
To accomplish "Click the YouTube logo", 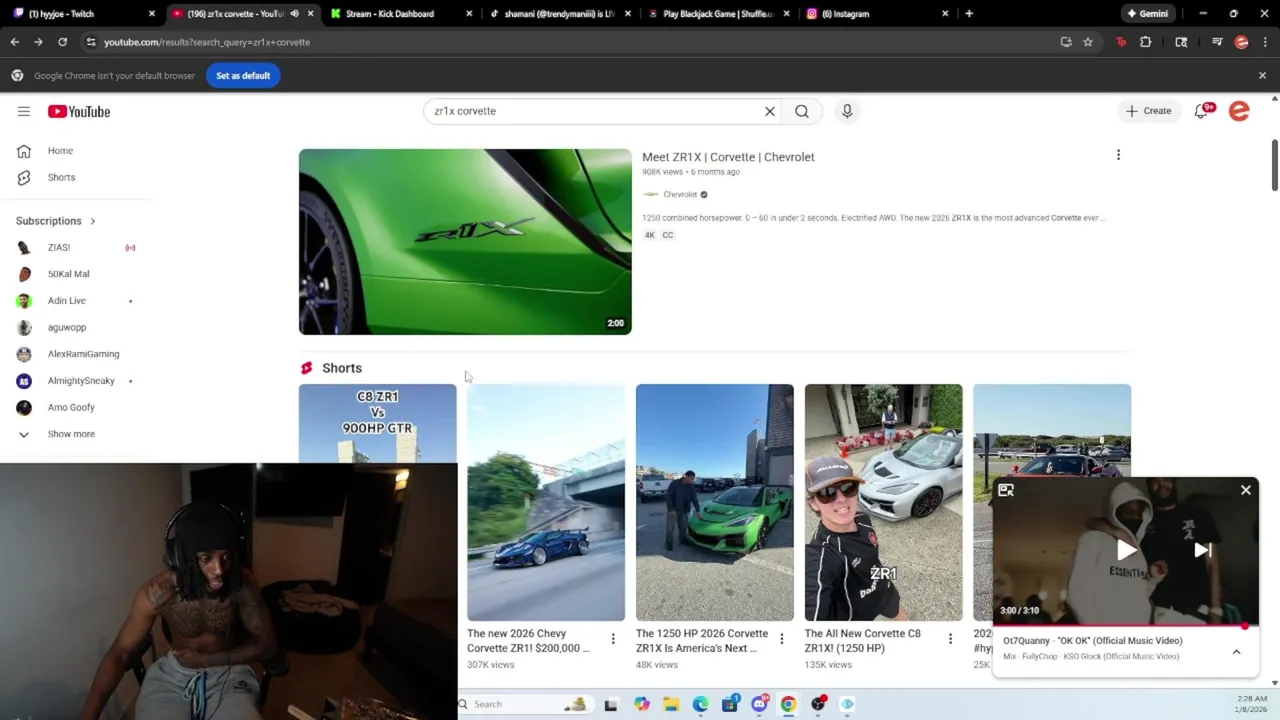I will [79, 111].
